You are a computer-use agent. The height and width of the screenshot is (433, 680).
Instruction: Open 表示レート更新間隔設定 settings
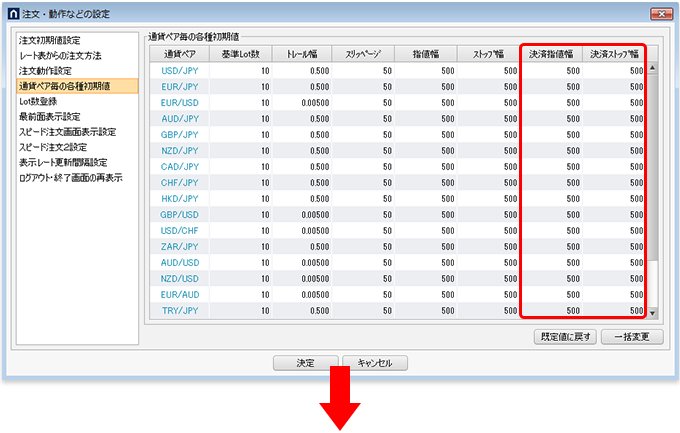63,162
